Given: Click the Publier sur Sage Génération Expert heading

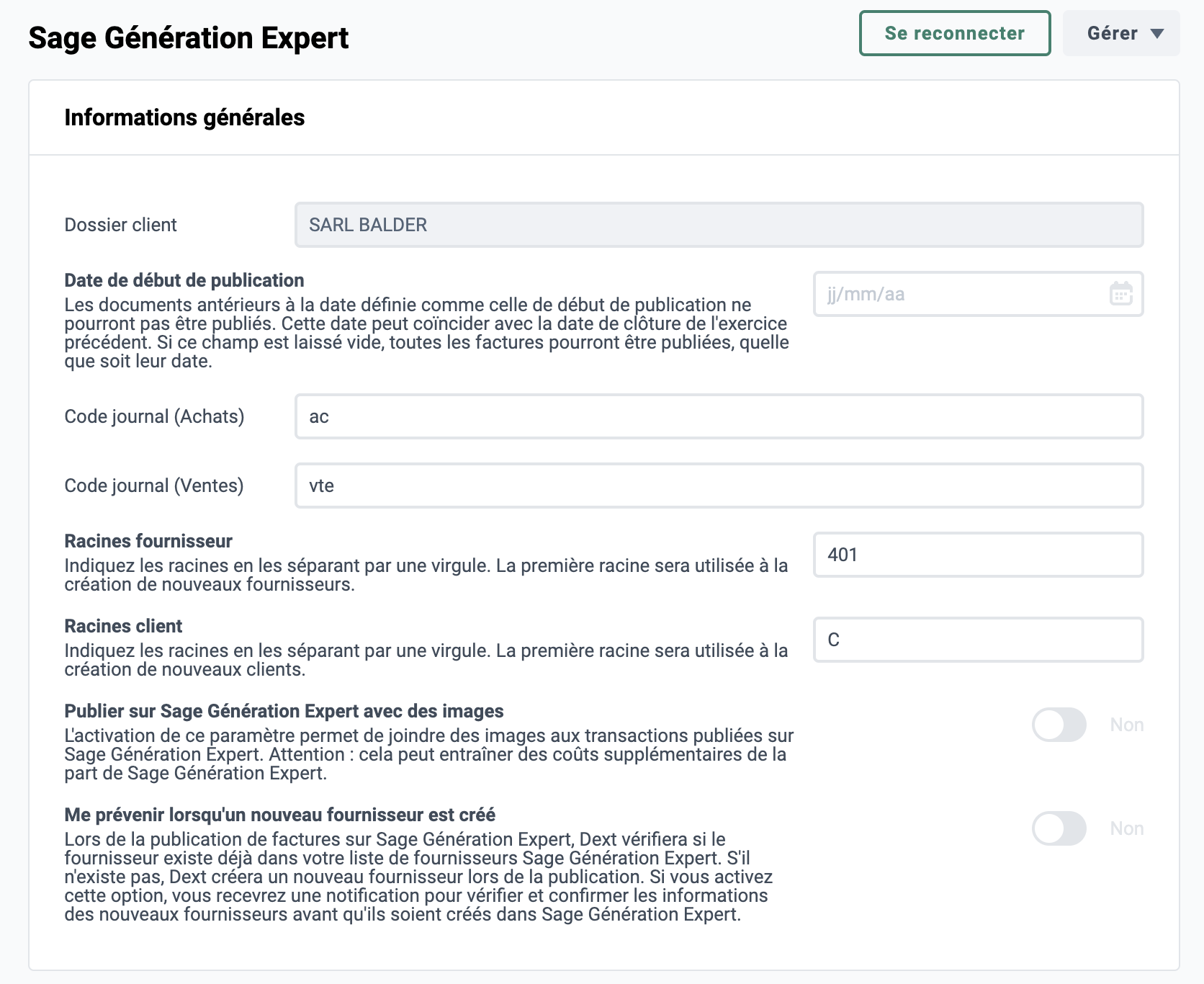Looking at the screenshot, I should tap(284, 711).
